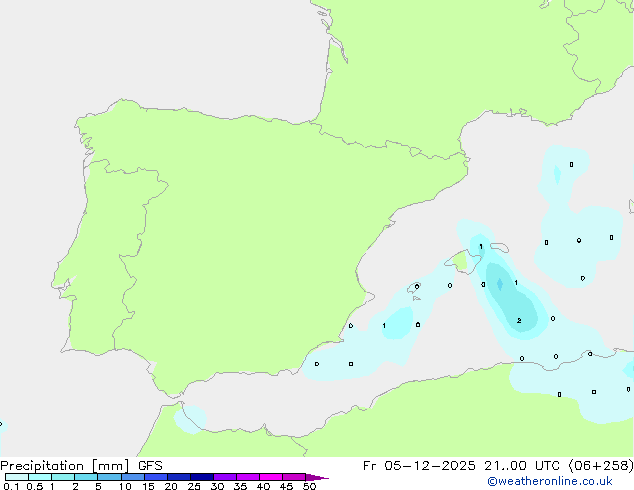Click the forecast date 'Fr 05-12-2025'
Screen dimensions: 634x490
(x=419, y=466)
